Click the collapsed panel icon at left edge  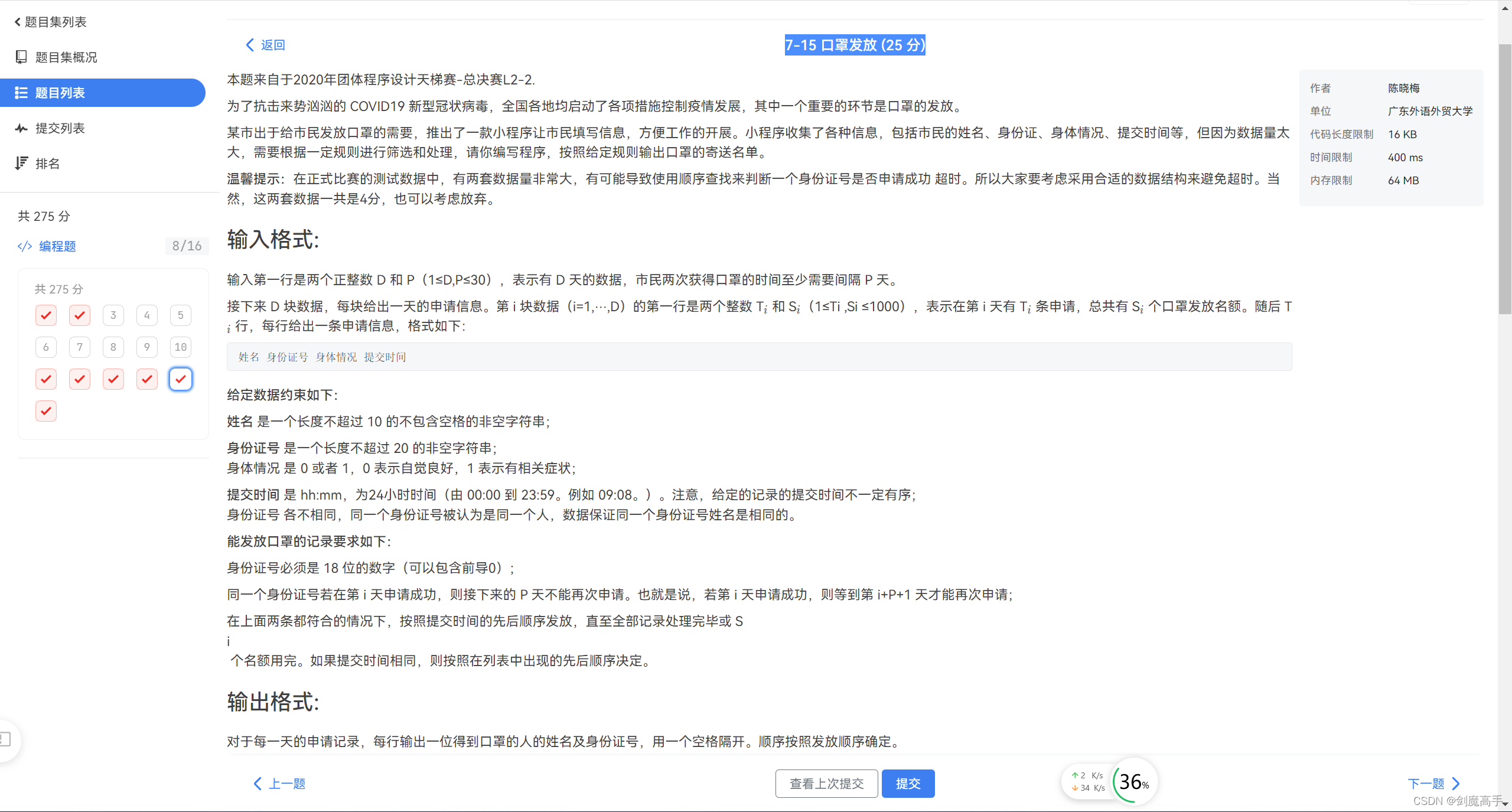[6, 739]
